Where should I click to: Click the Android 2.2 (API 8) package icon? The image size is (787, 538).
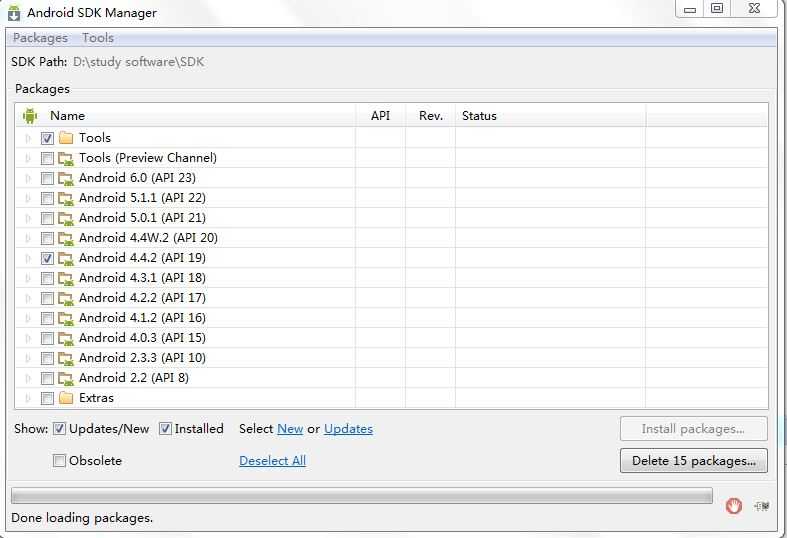66,379
